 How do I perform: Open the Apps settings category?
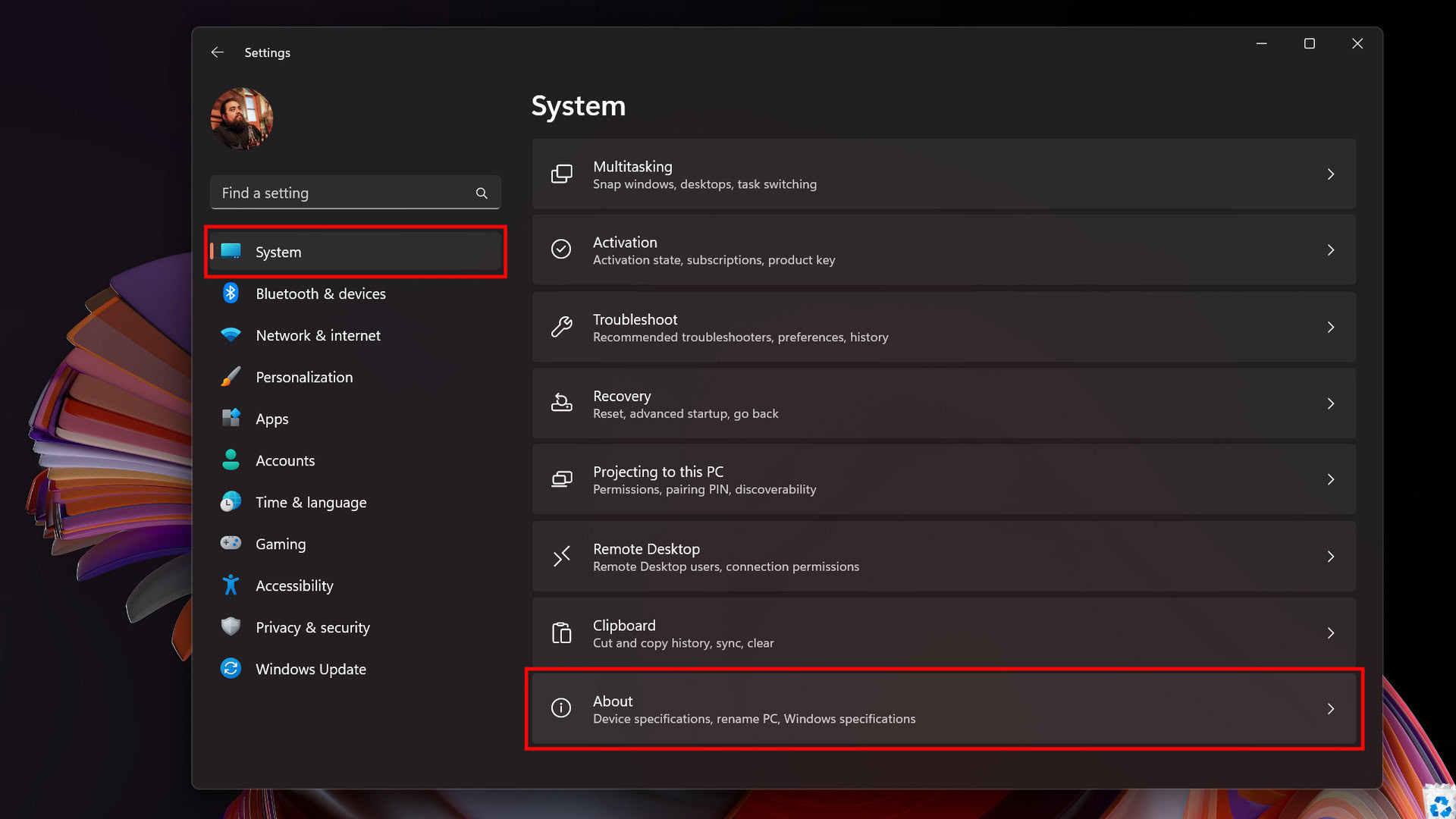(x=272, y=419)
